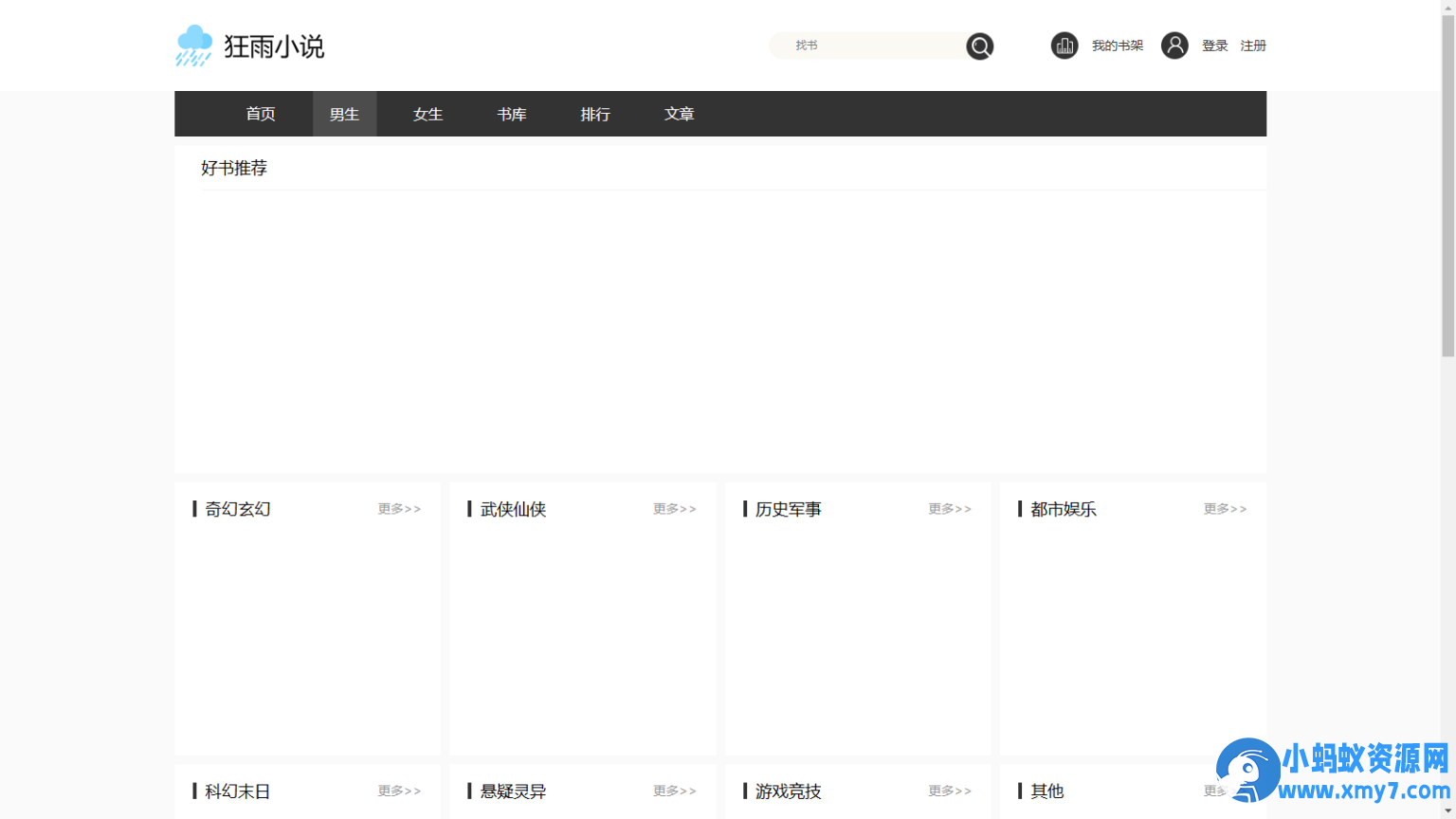Image resolution: width=1456 pixels, height=819 pixels.
Task: Open 我的书架 link
Action: click(1118, 45)
